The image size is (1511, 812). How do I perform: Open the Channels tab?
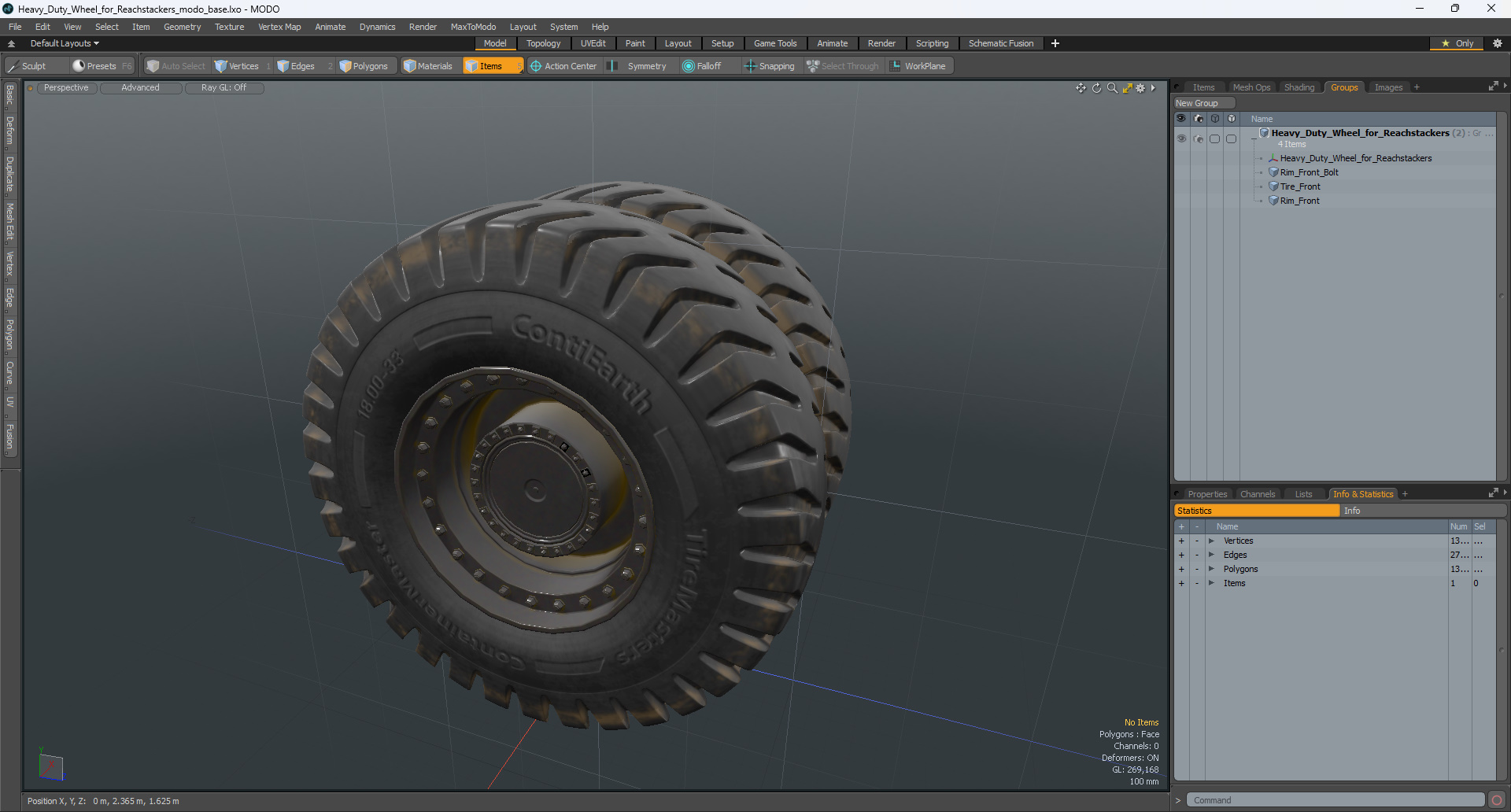1258,494
